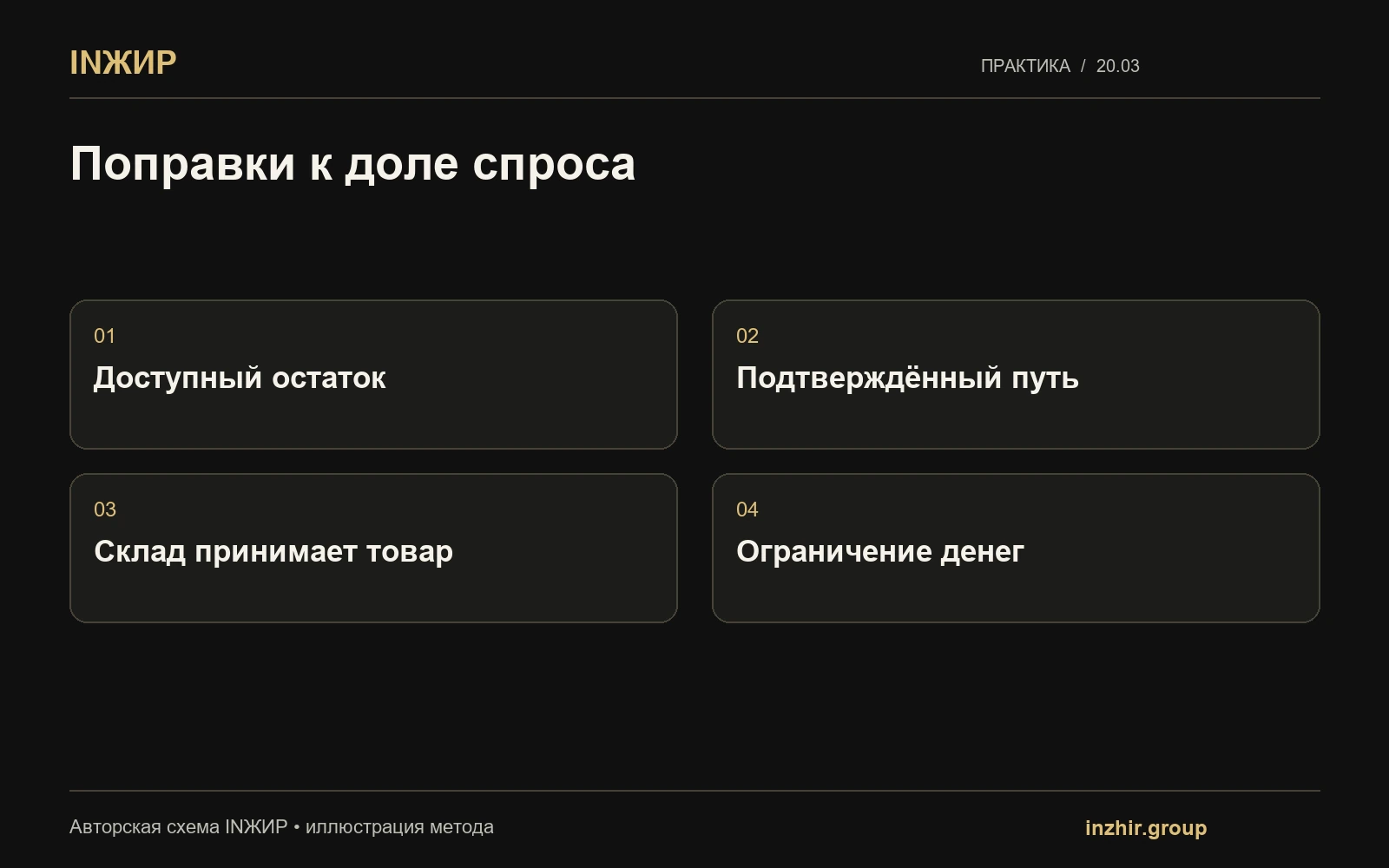Click number 02 label
Viewport: 1389px width, 868px height.
[x=747, y=336]
